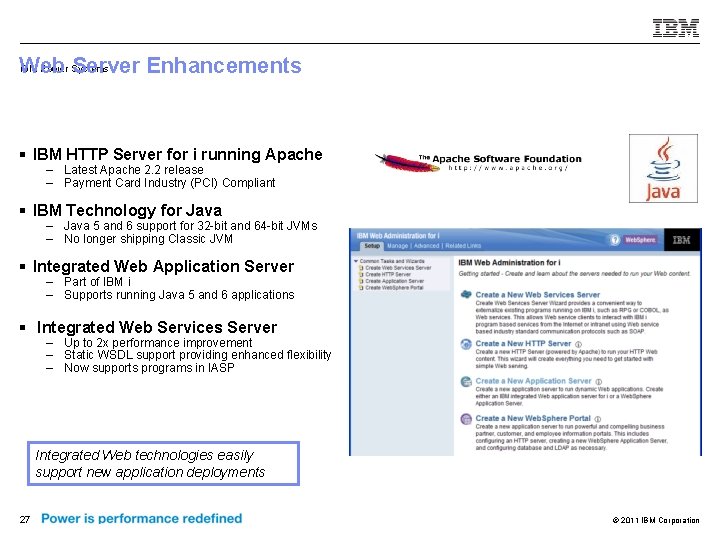Image resolution: width=720 pixels, height=540 pixels.
Task: Open Create Web Services Server in the sidebar
Action: [x=398, y=268]
